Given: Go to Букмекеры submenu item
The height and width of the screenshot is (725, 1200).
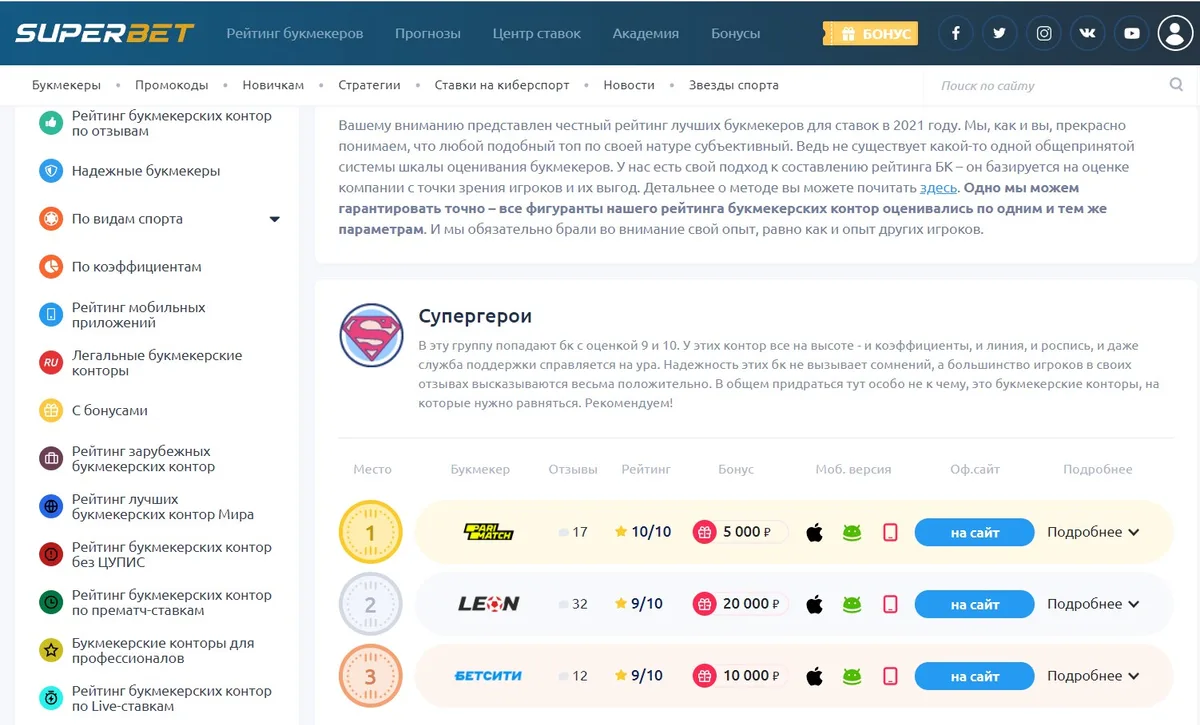Looking at the screenshot, I should pos(66,85).
